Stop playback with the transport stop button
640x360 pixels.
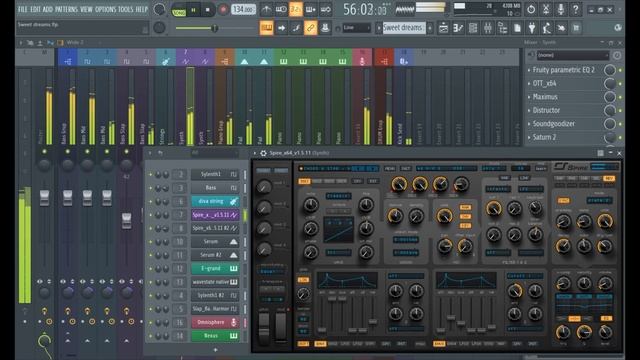click(x=208, y=9)
